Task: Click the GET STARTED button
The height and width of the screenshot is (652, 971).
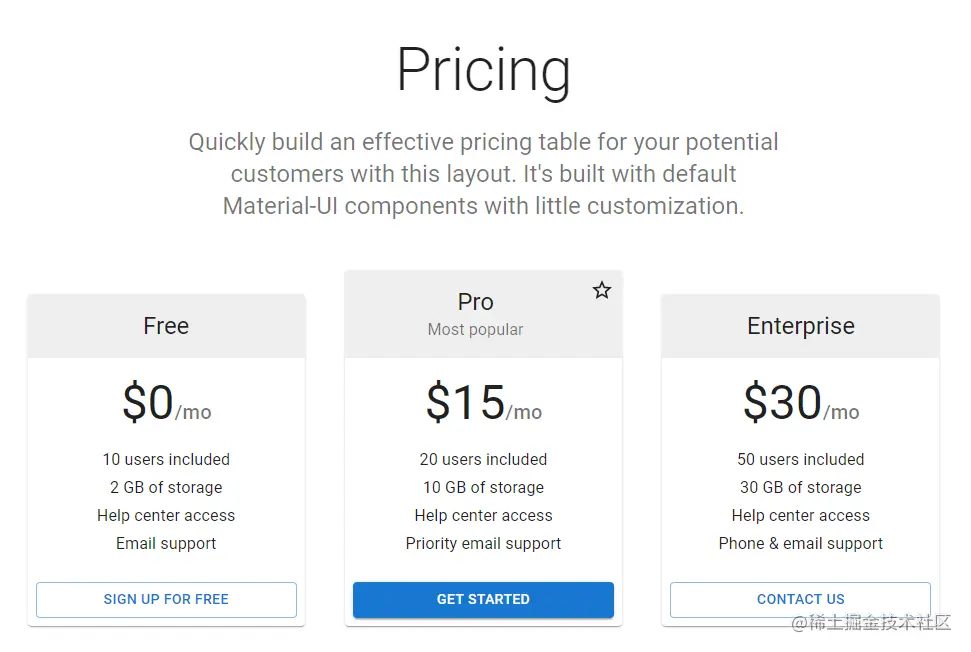Action: (483, 599)
